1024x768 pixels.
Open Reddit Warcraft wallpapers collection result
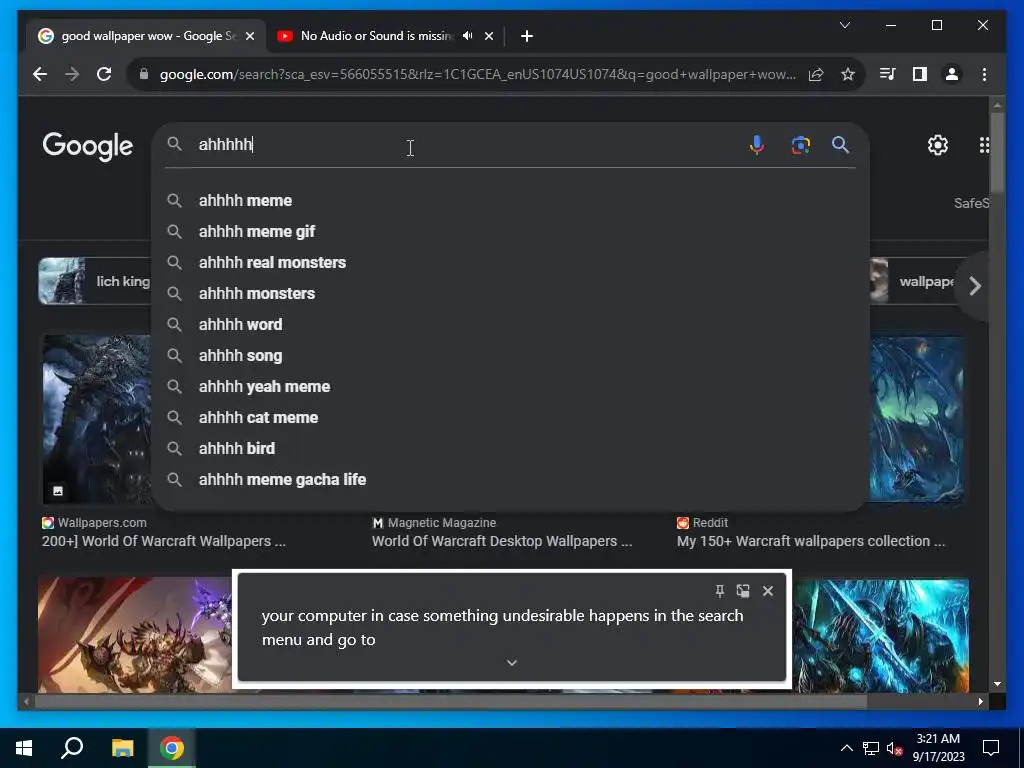pyautogui.click(x=810, y=541)
